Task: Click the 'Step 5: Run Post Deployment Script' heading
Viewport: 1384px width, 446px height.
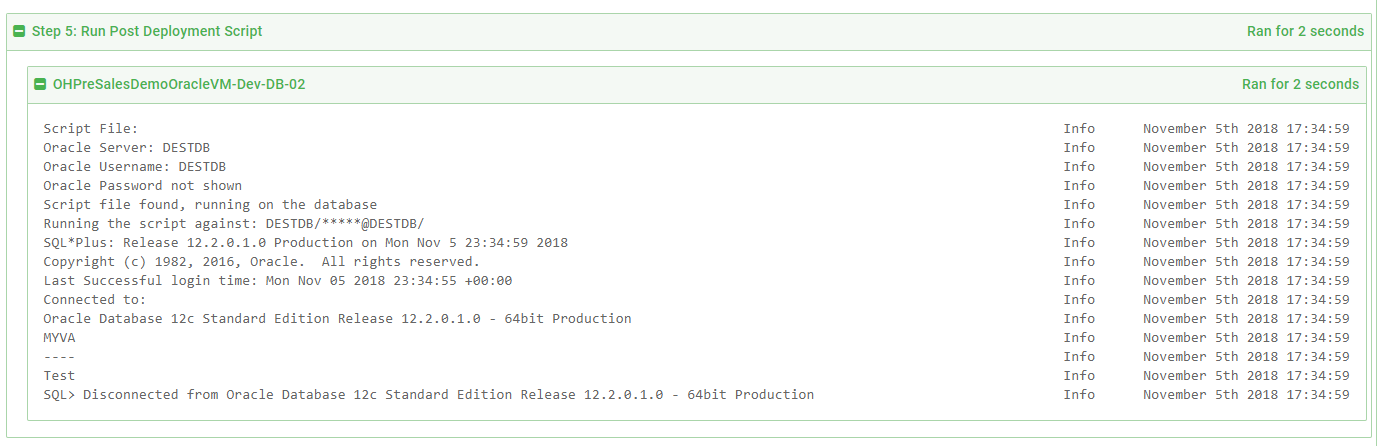Action: pyautogui.click(x=147, y=31)
